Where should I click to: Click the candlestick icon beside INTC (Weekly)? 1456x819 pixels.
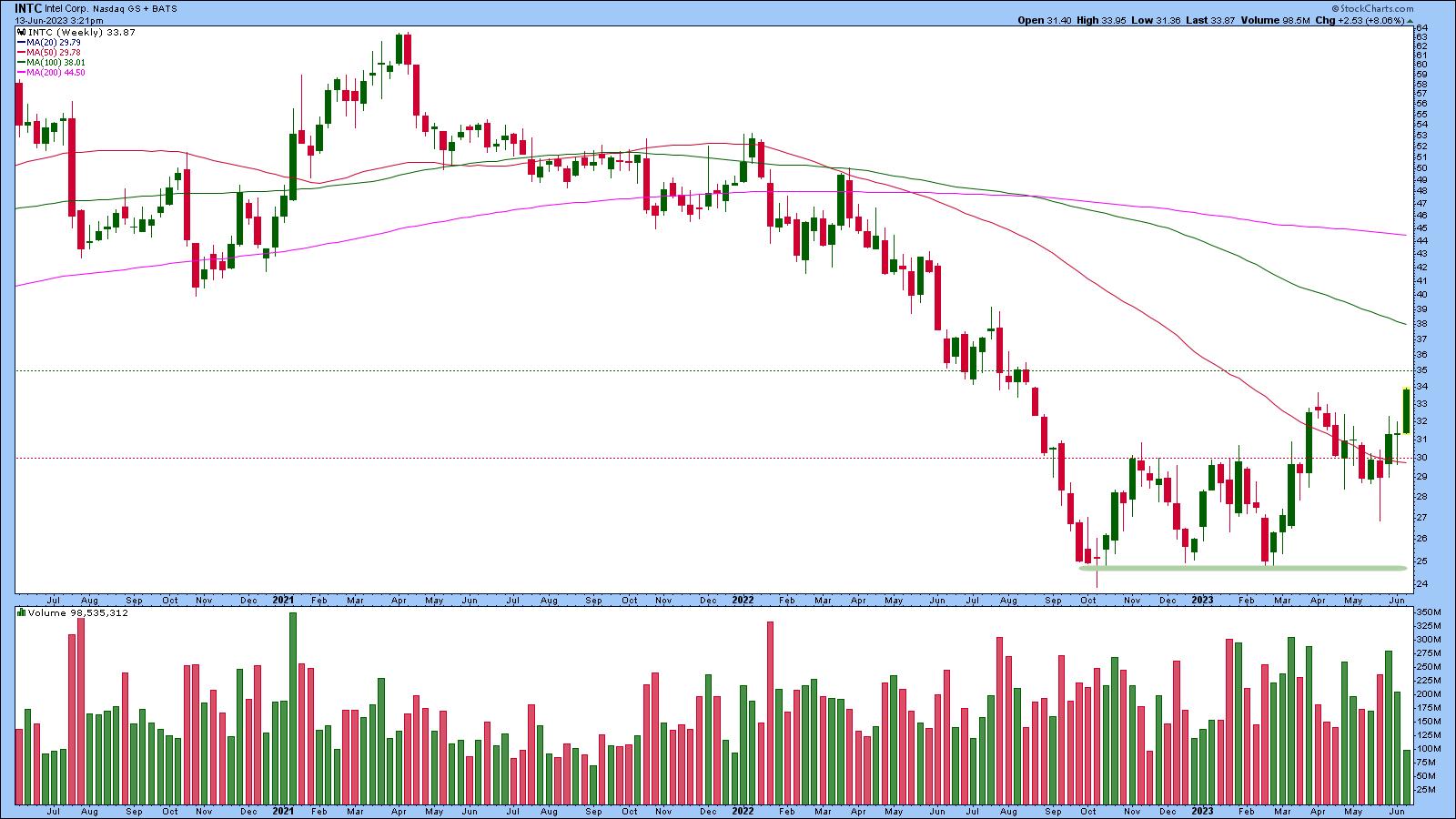(21, 32)
